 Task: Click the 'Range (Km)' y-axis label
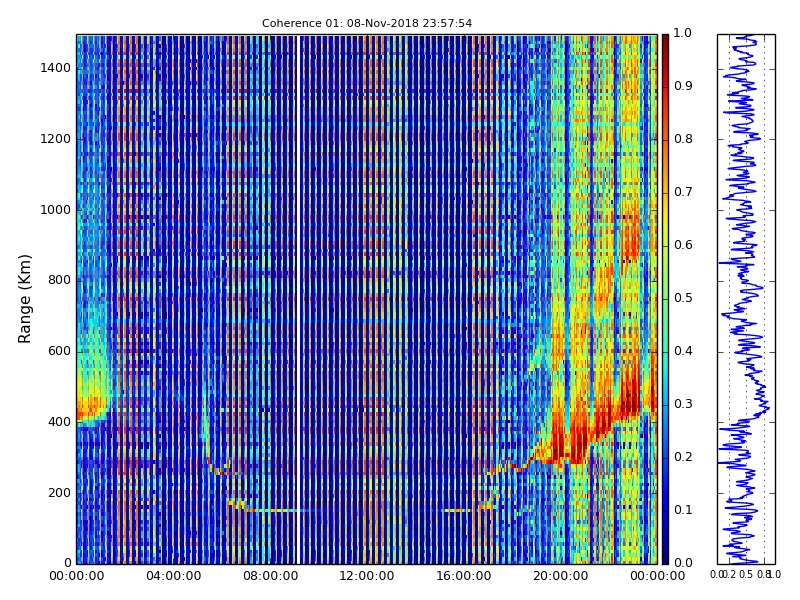coord(24,299)
